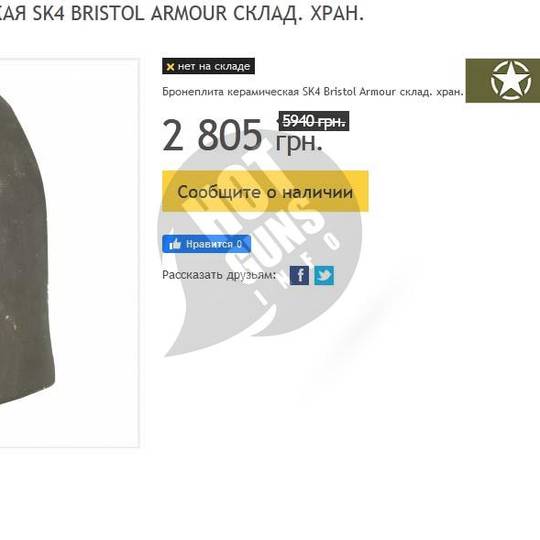Image resolution: width=540 pixels, height=540 pixels.
Task: Share the product via the Facebook icon
Action: [299, 275]
